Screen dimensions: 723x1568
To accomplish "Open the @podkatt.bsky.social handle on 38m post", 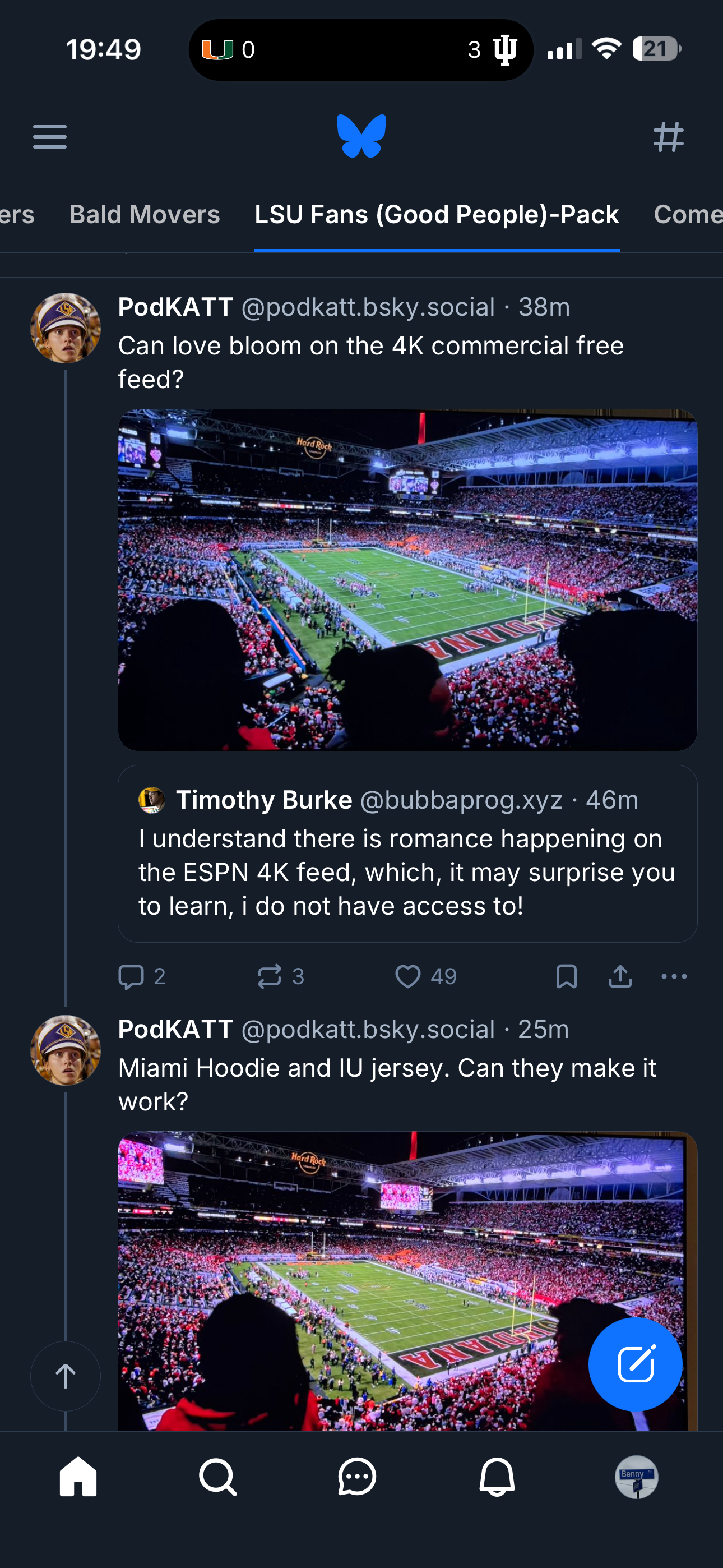I will [368, 307].
